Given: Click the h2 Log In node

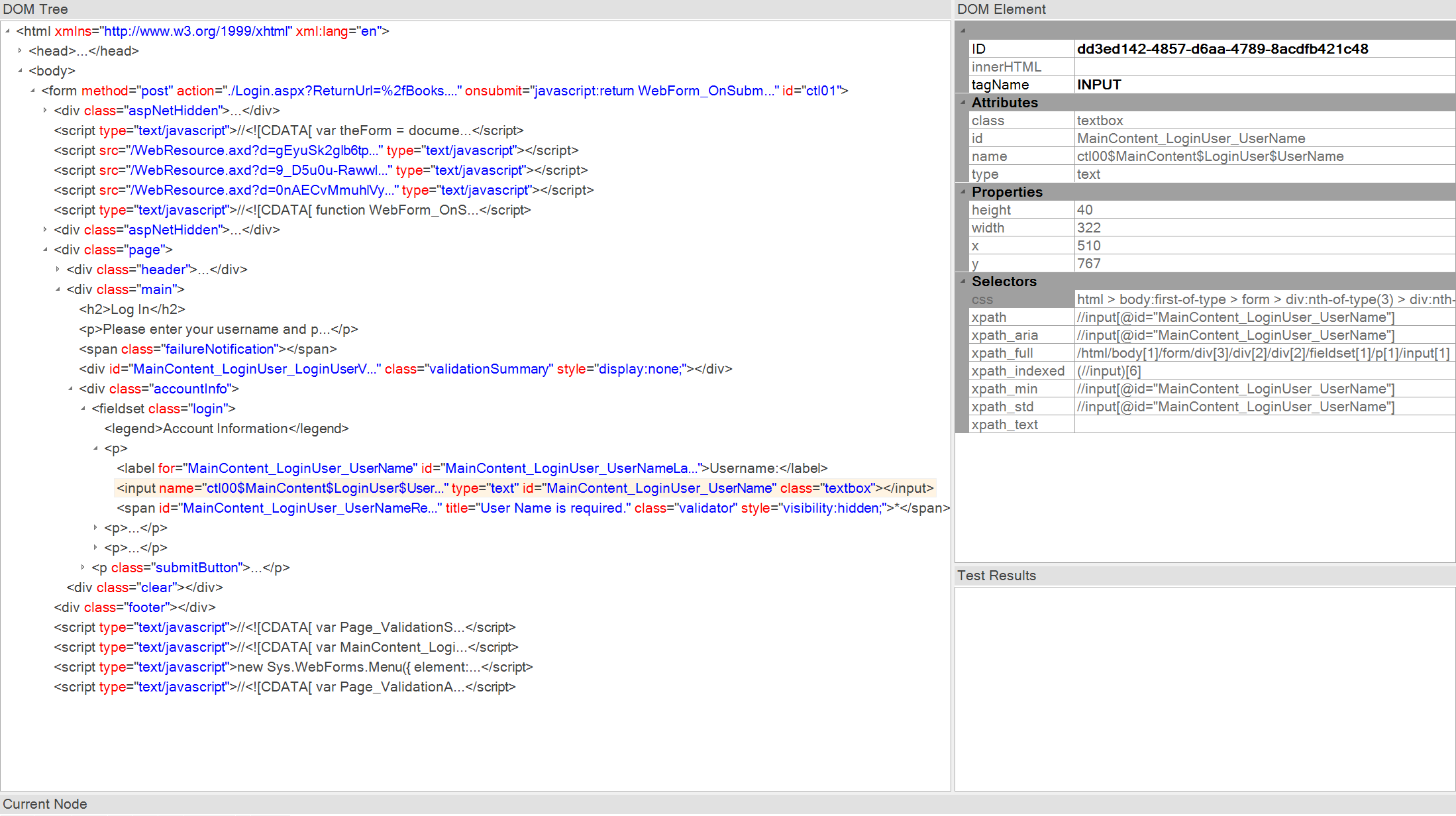Looking at the screenshot, I should 132,309.
